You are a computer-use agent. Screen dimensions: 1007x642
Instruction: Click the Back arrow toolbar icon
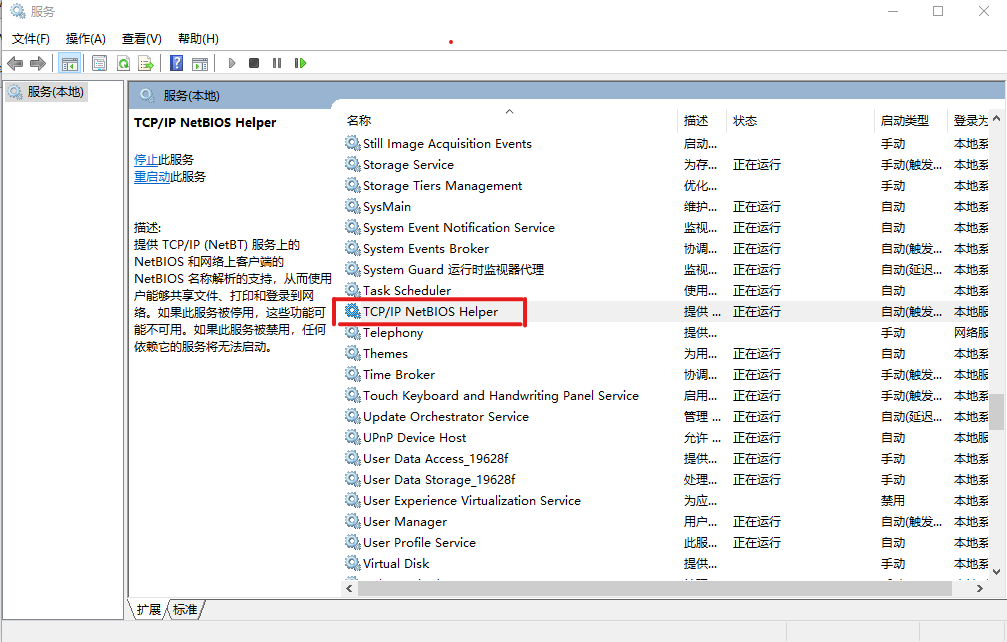point(15,63)
